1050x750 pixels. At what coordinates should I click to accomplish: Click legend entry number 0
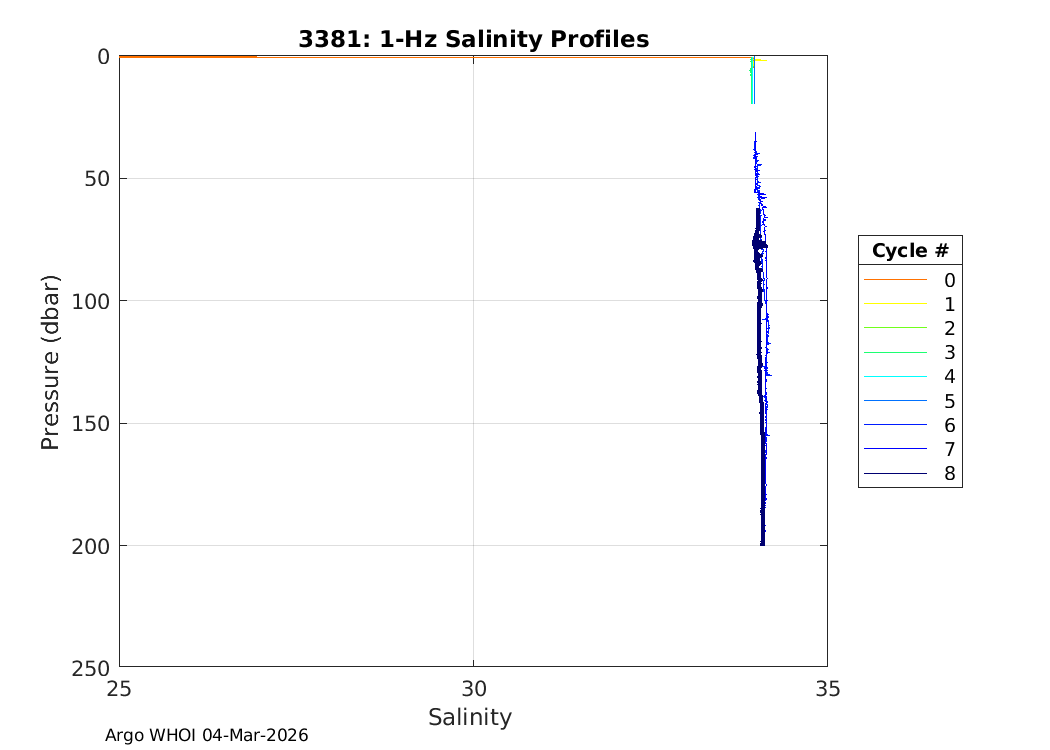(x=949, y=281)
